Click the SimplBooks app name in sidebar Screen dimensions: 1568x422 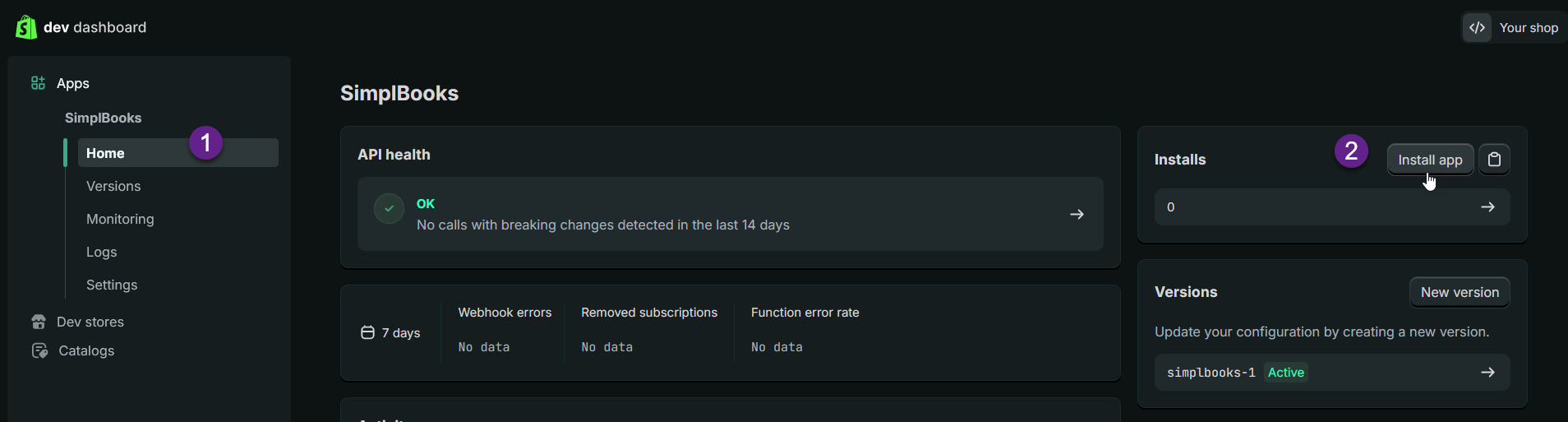[103, 118]
